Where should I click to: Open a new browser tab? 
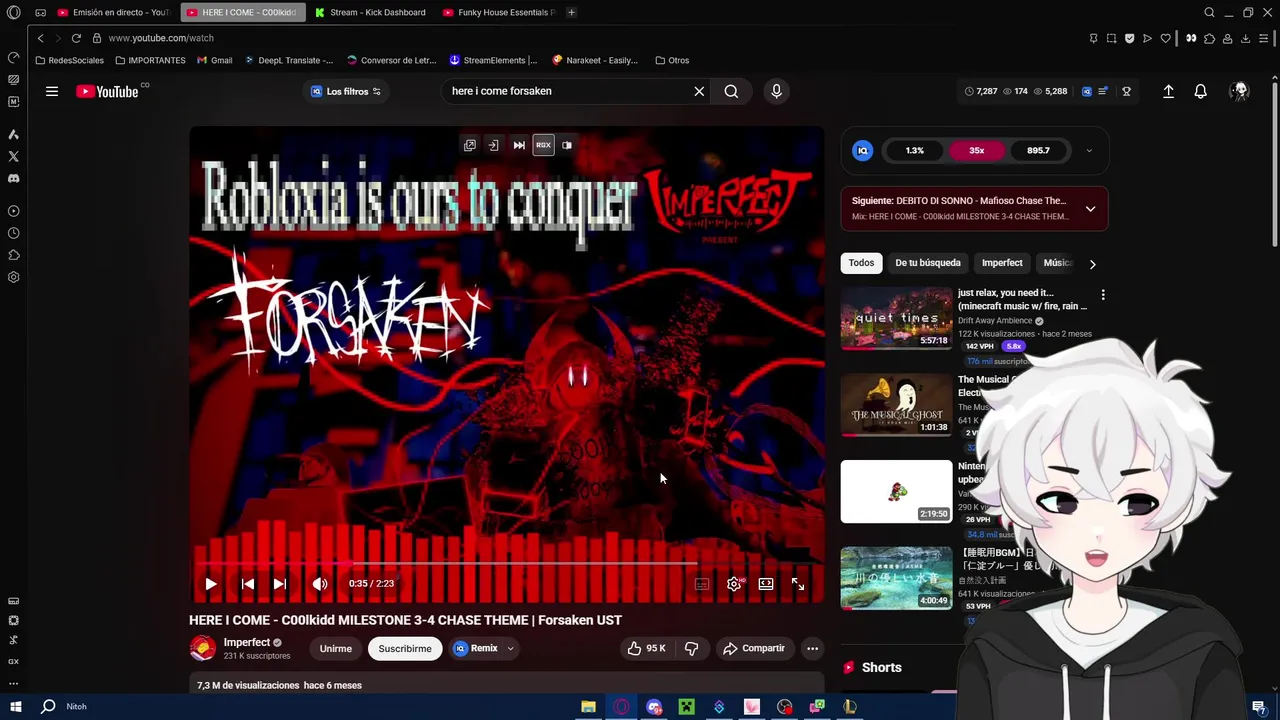tap(571, 12)
